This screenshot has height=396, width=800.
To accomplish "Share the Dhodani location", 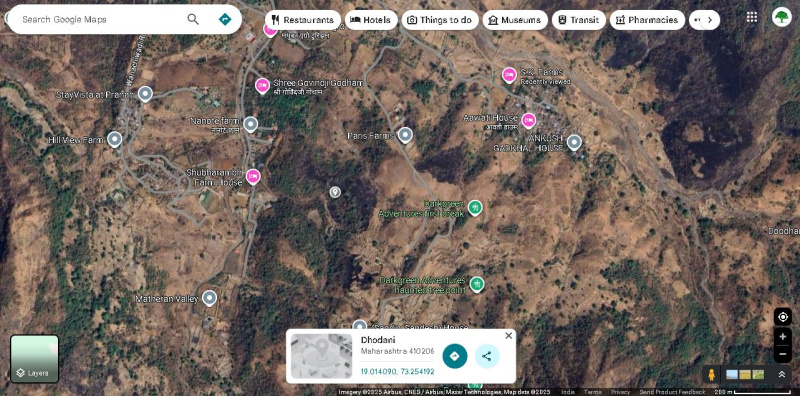I will [487, 356].
